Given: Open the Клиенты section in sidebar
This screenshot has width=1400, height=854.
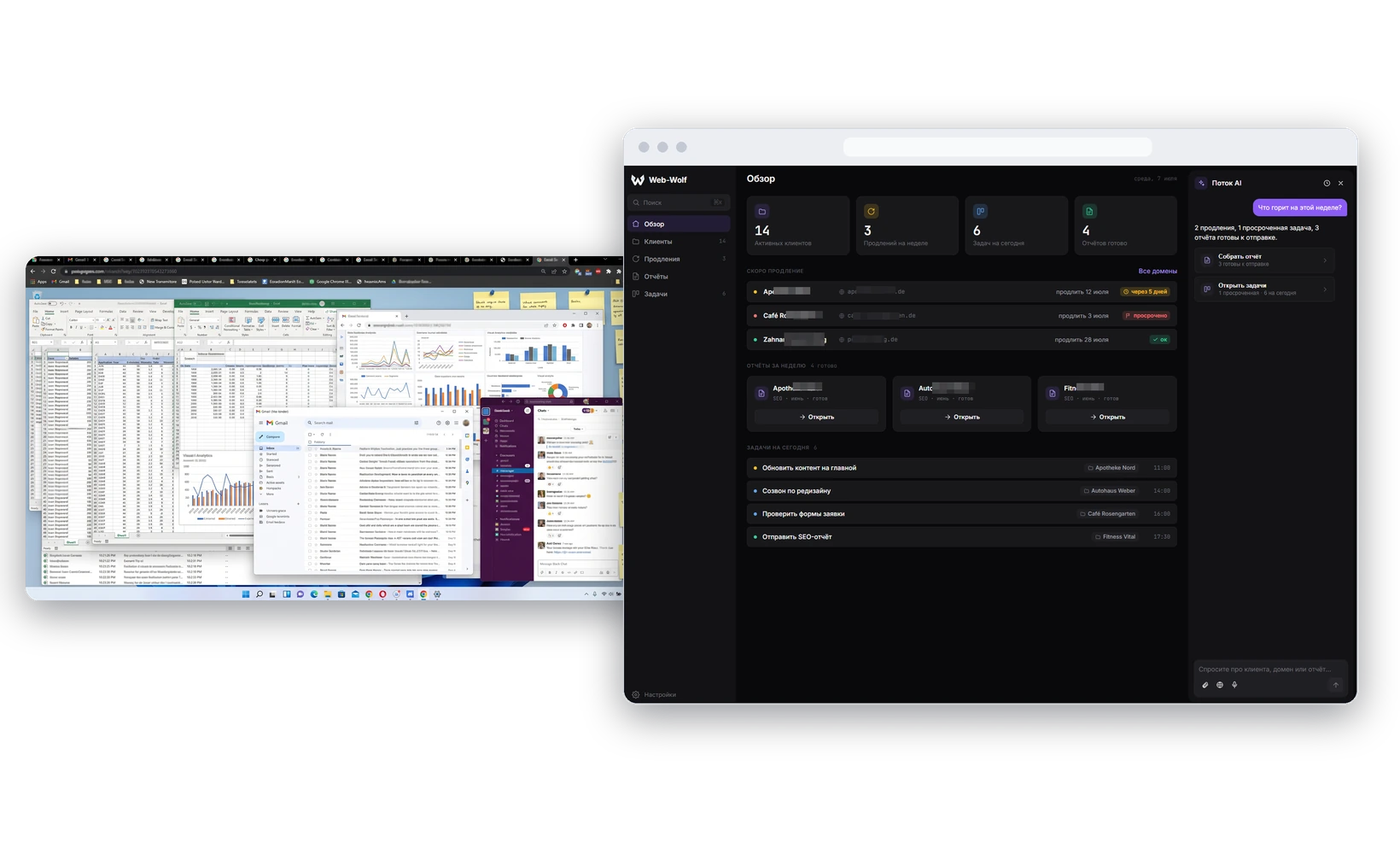Looking at the screenshot, I should (680, 242).
